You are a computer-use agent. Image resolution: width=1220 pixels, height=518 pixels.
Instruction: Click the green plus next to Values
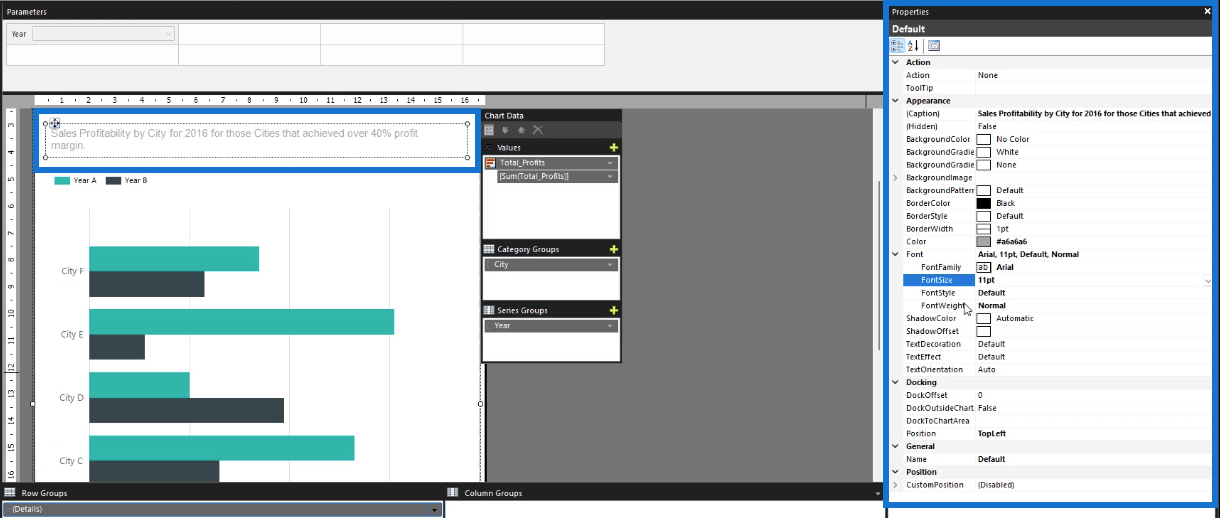click(x=614, y=147)
